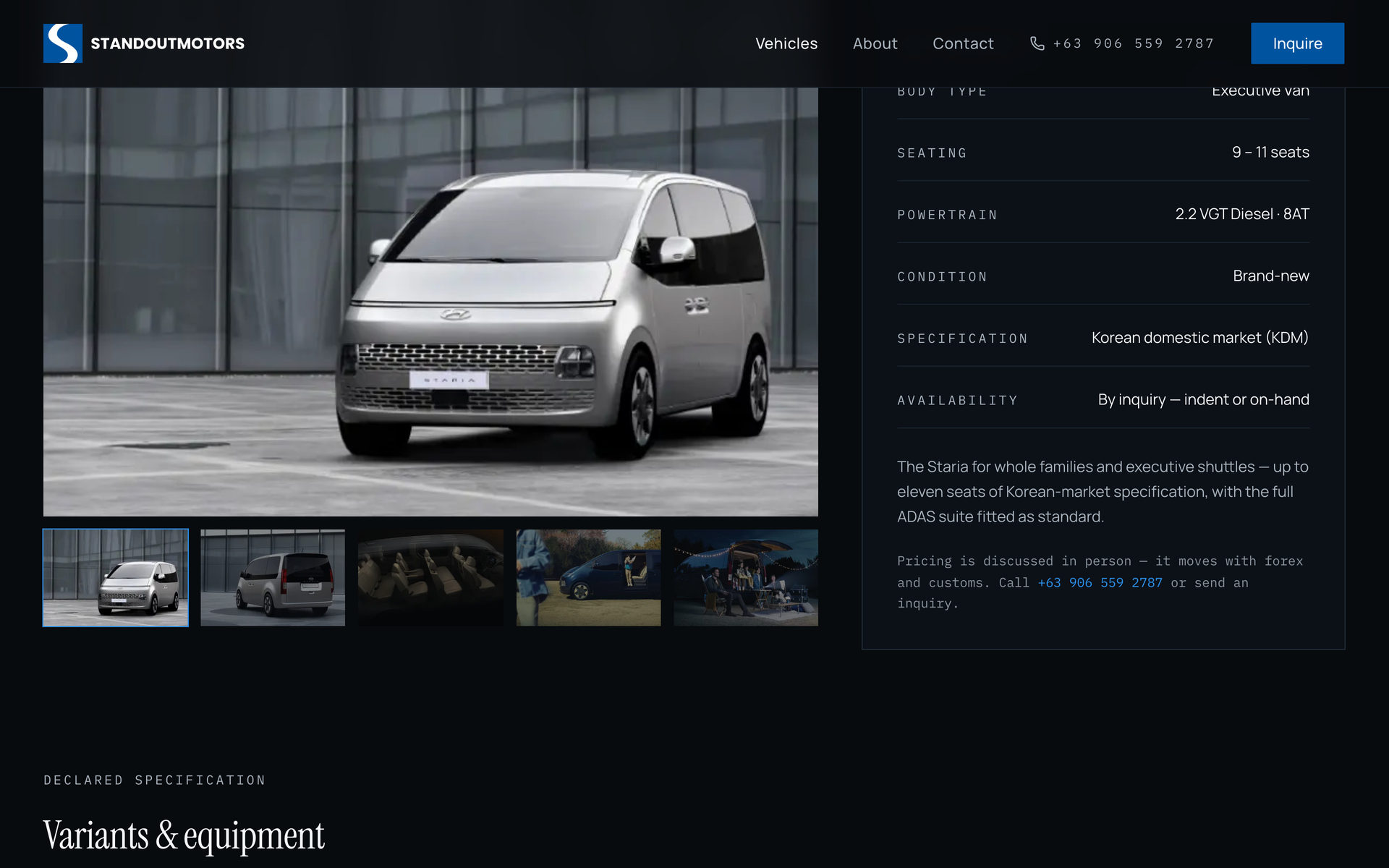Click the DECLARED SPECIFICATION label
This screenshot has width=1389, height=868.
tap(155, 780)
